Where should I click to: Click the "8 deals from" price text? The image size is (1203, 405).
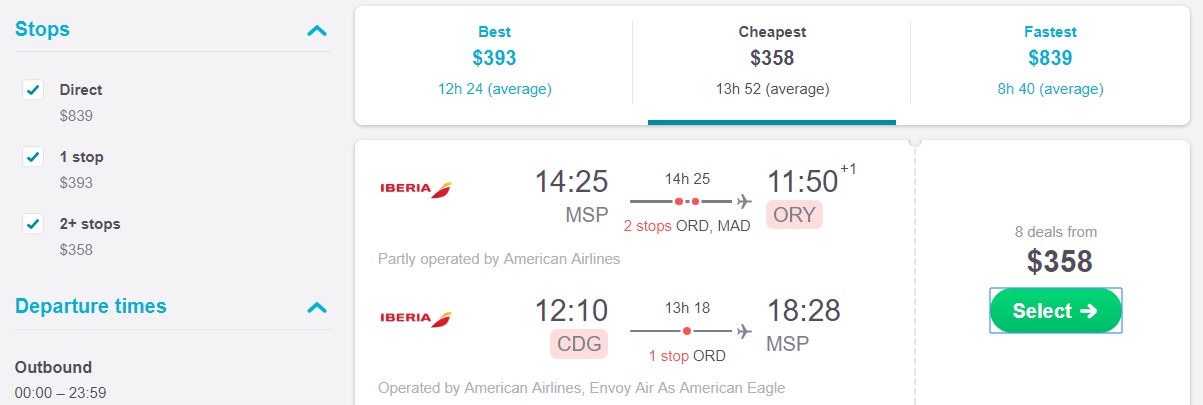coord(1055,232)
